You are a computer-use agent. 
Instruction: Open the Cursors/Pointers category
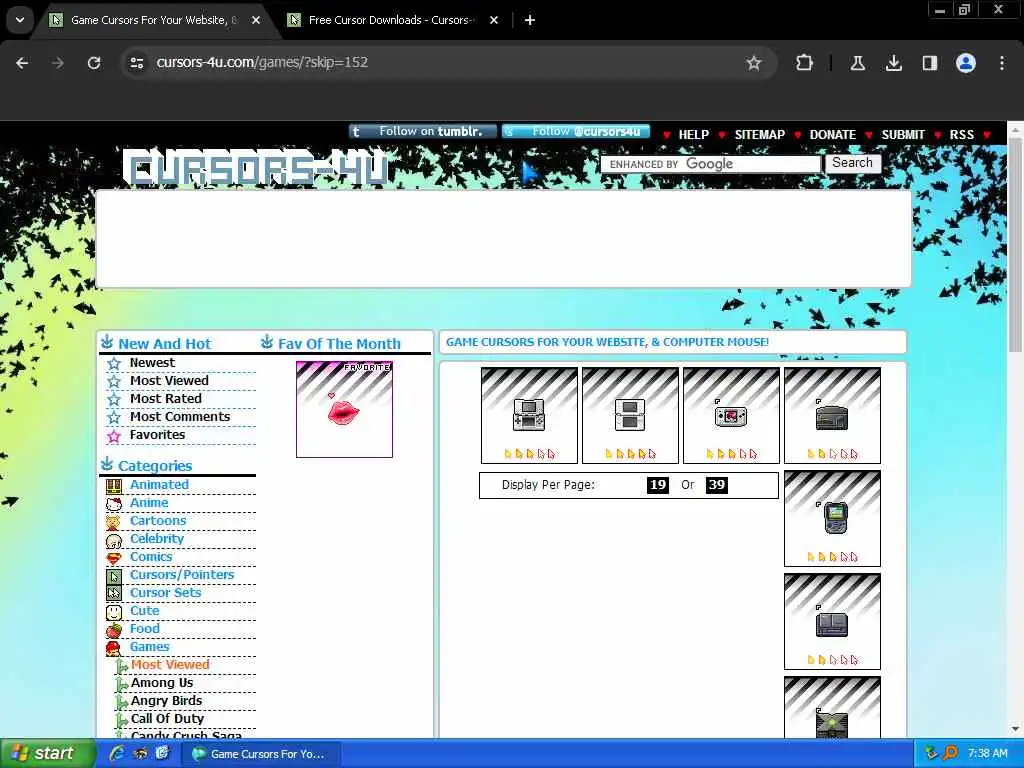point(182,575)
